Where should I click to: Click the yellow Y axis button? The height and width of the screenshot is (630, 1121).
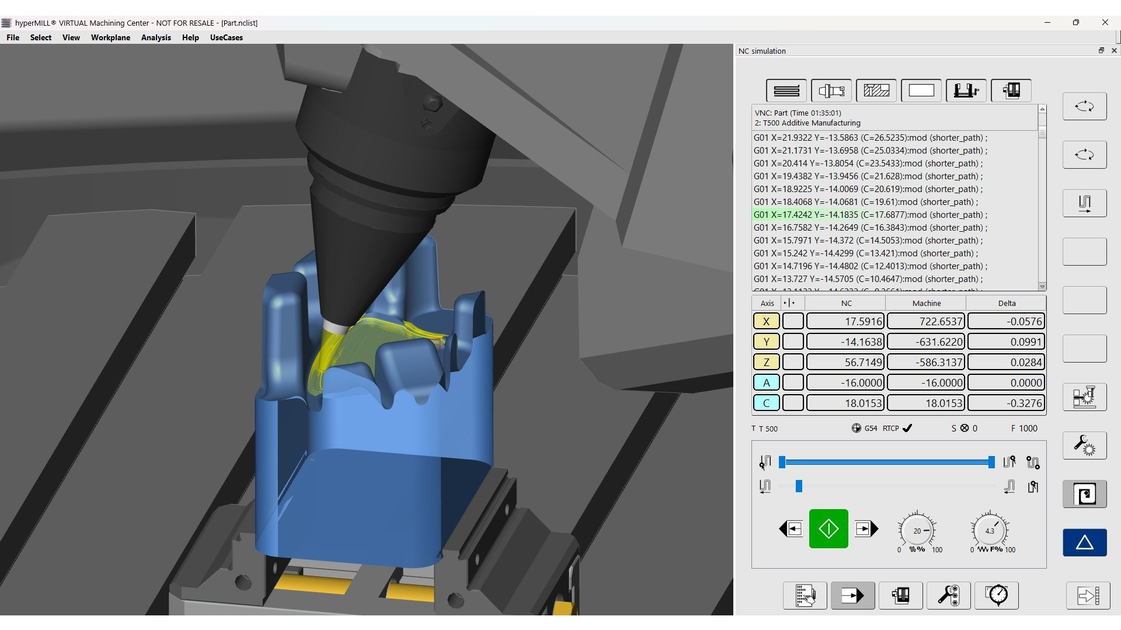point(766,342)
